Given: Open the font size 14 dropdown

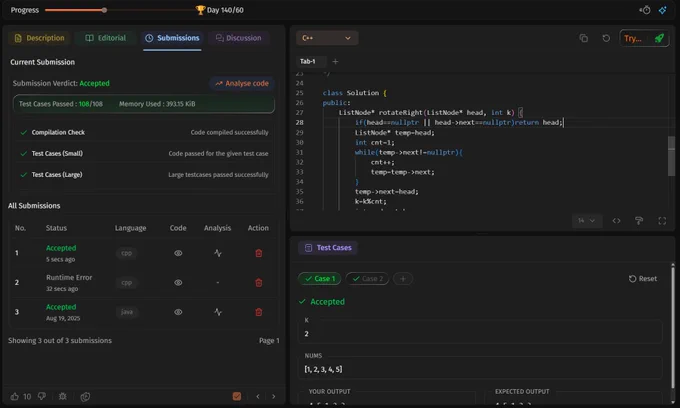Looking at the screenshot, I should point(587,221).
